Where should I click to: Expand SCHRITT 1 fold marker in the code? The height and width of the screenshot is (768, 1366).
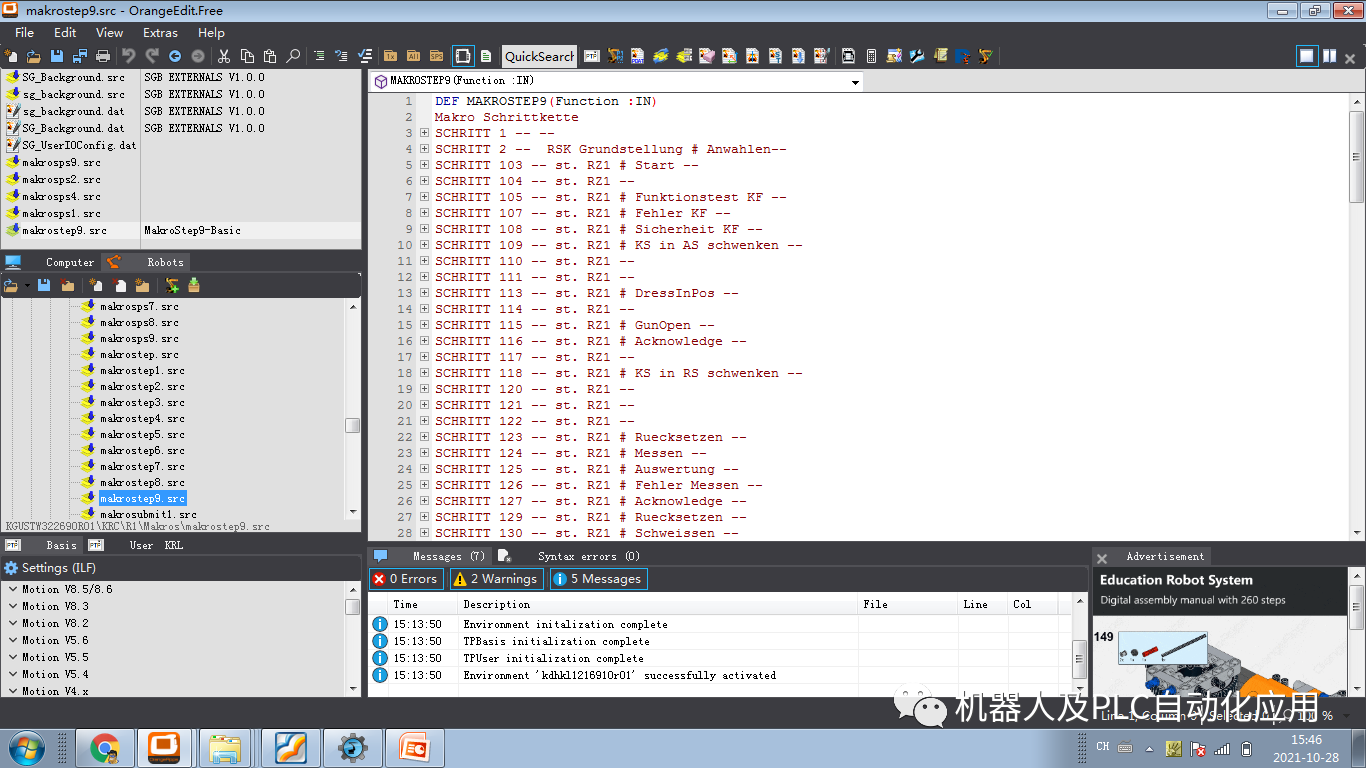424,132
